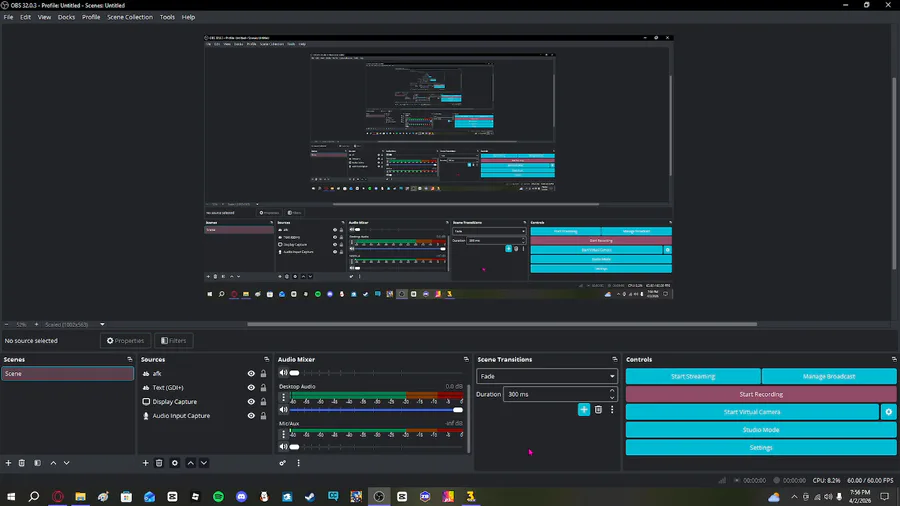Decrease transition duration stepper down arrow
Screen dimensions: 900x506
[612, 398]
